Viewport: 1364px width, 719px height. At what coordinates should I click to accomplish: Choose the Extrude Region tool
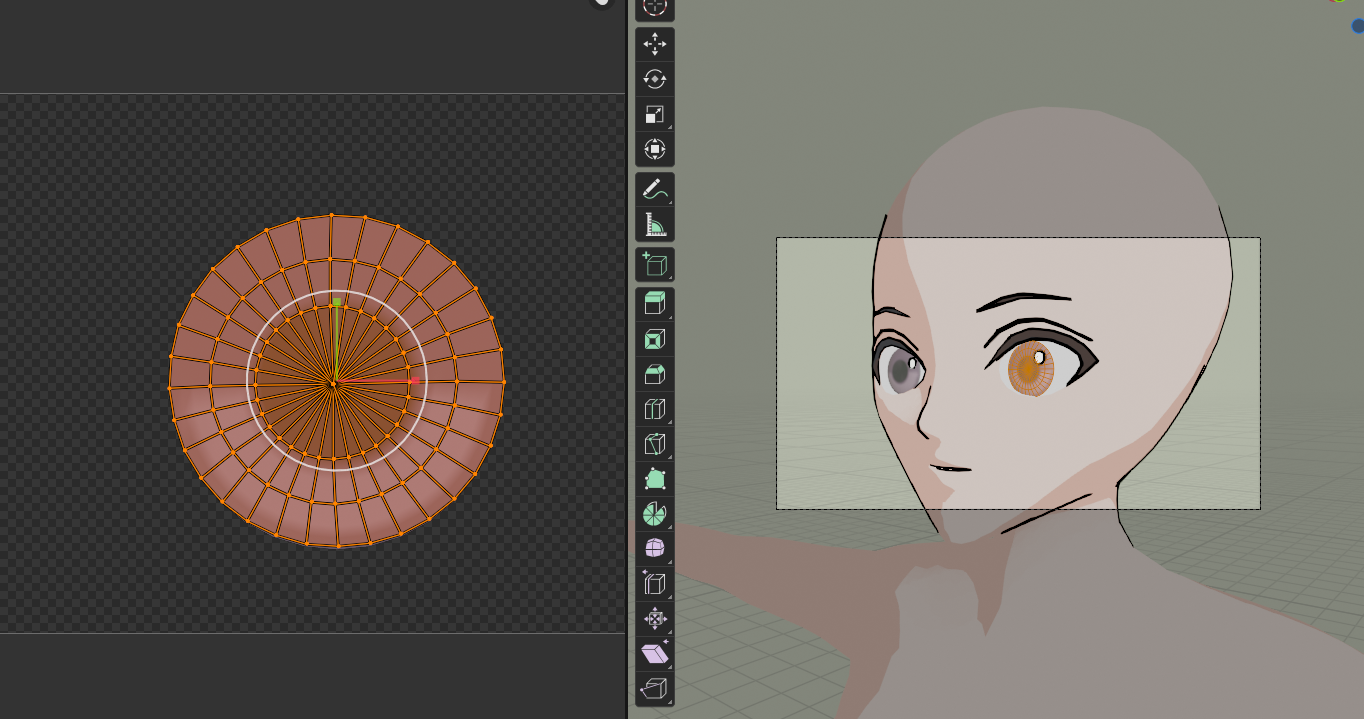655,303
